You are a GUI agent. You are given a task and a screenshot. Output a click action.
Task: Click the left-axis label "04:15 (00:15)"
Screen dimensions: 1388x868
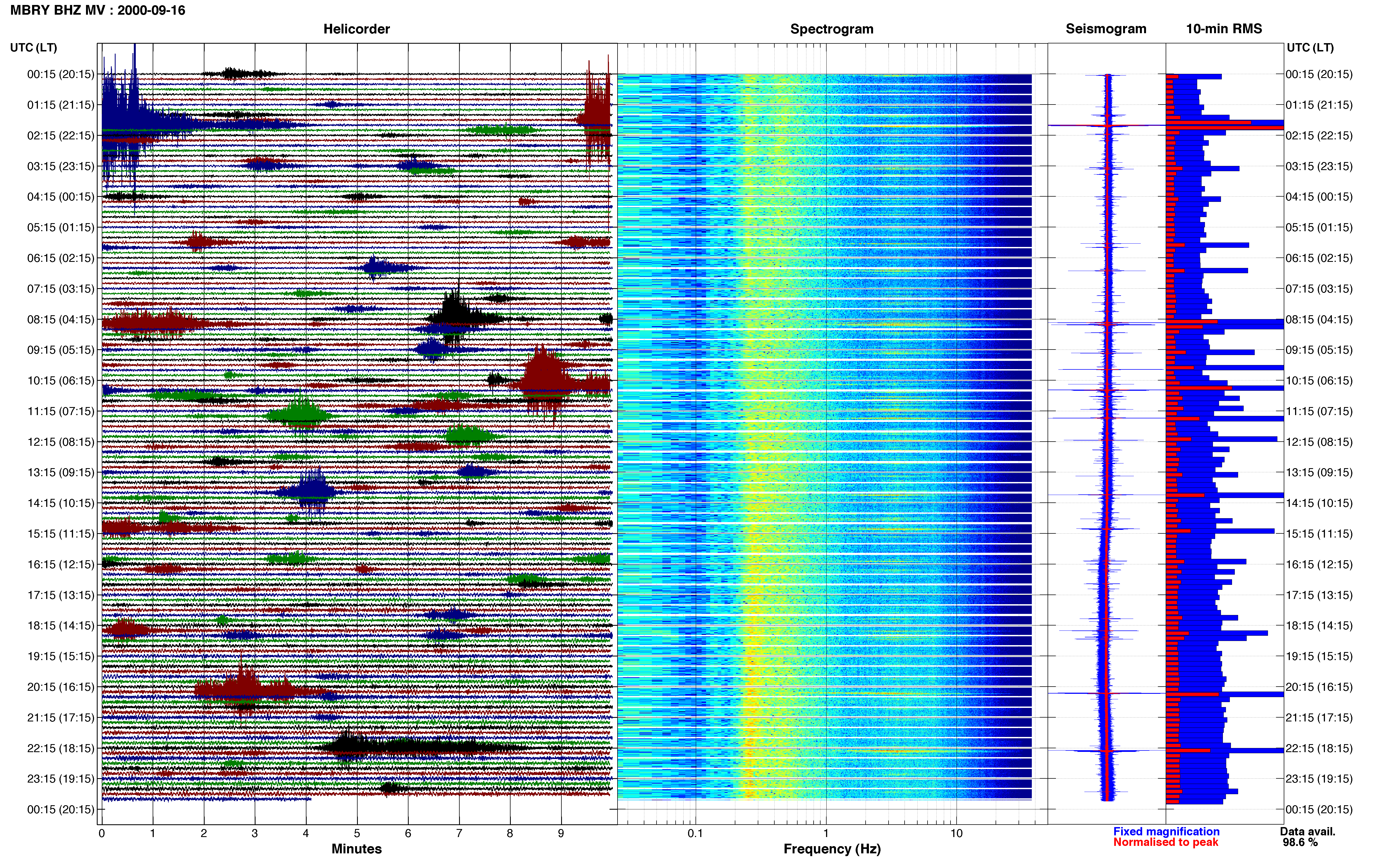(60, 197)
